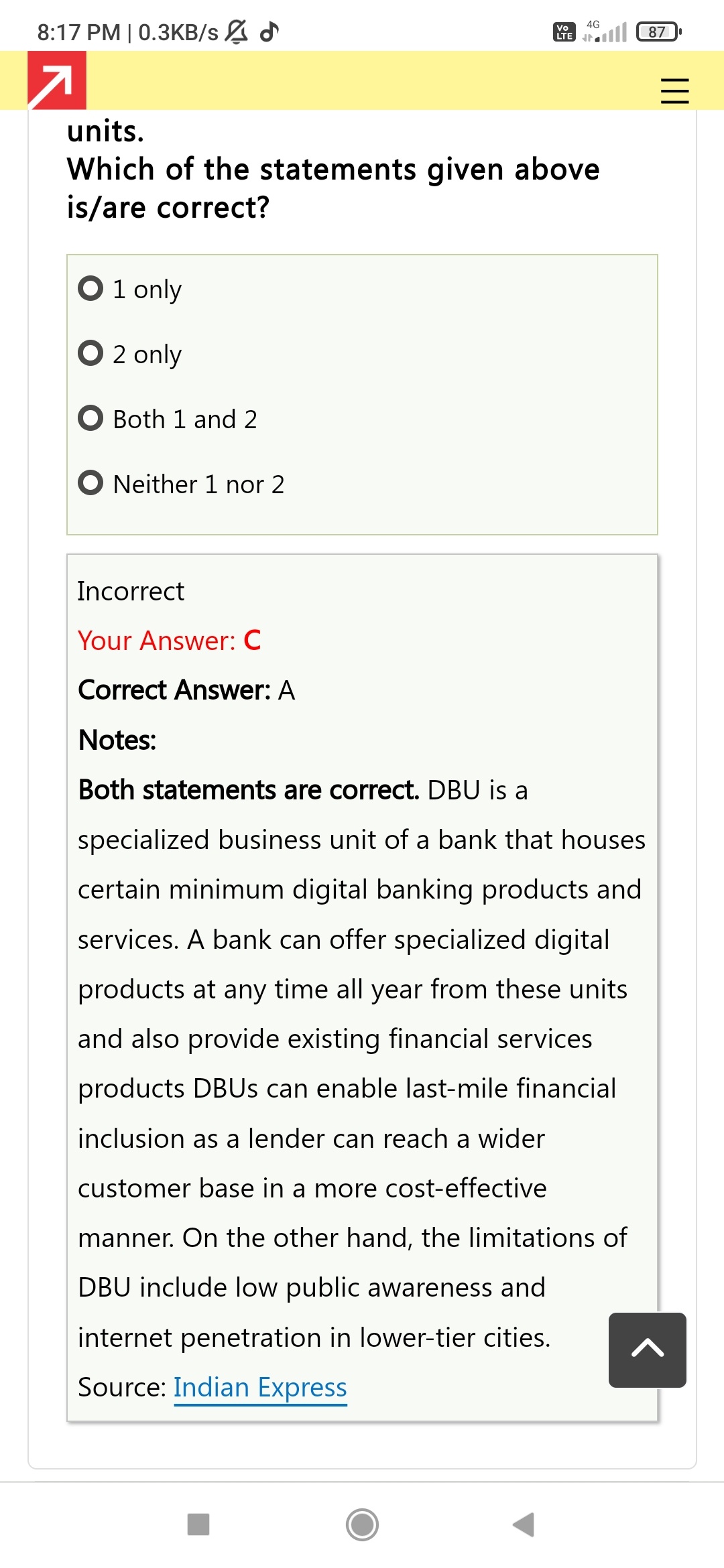Image resolution: width=724 pixels, height=1568 pixels.
Task: Tap the "Correct Answer: A" text
Action: [186, 690]
